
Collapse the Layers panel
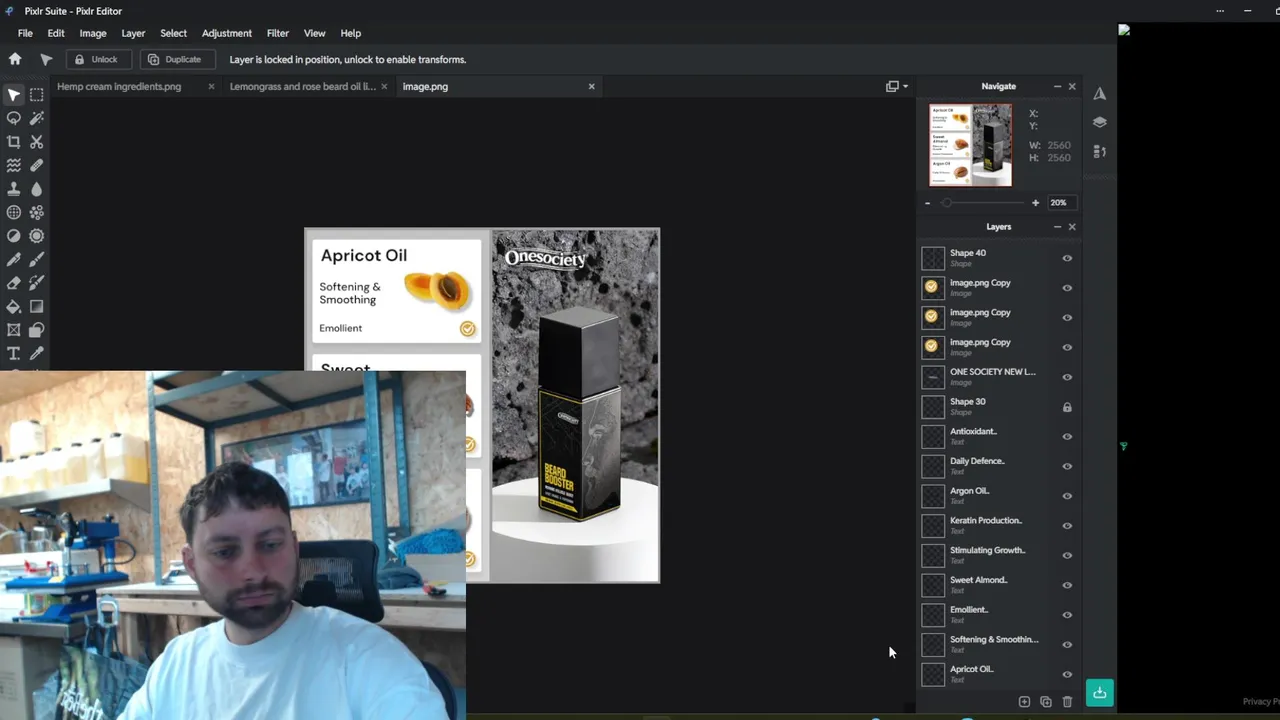[1057, 227]
